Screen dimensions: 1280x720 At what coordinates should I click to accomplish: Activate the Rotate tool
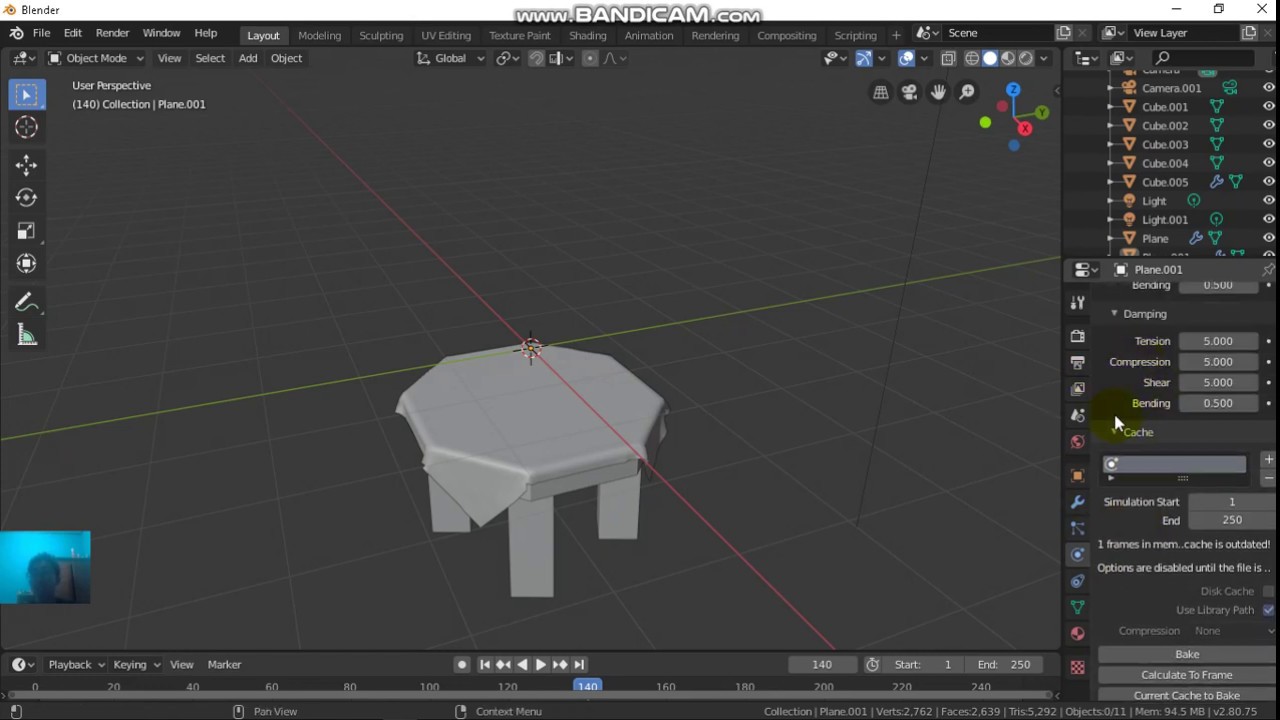[26, 198]
